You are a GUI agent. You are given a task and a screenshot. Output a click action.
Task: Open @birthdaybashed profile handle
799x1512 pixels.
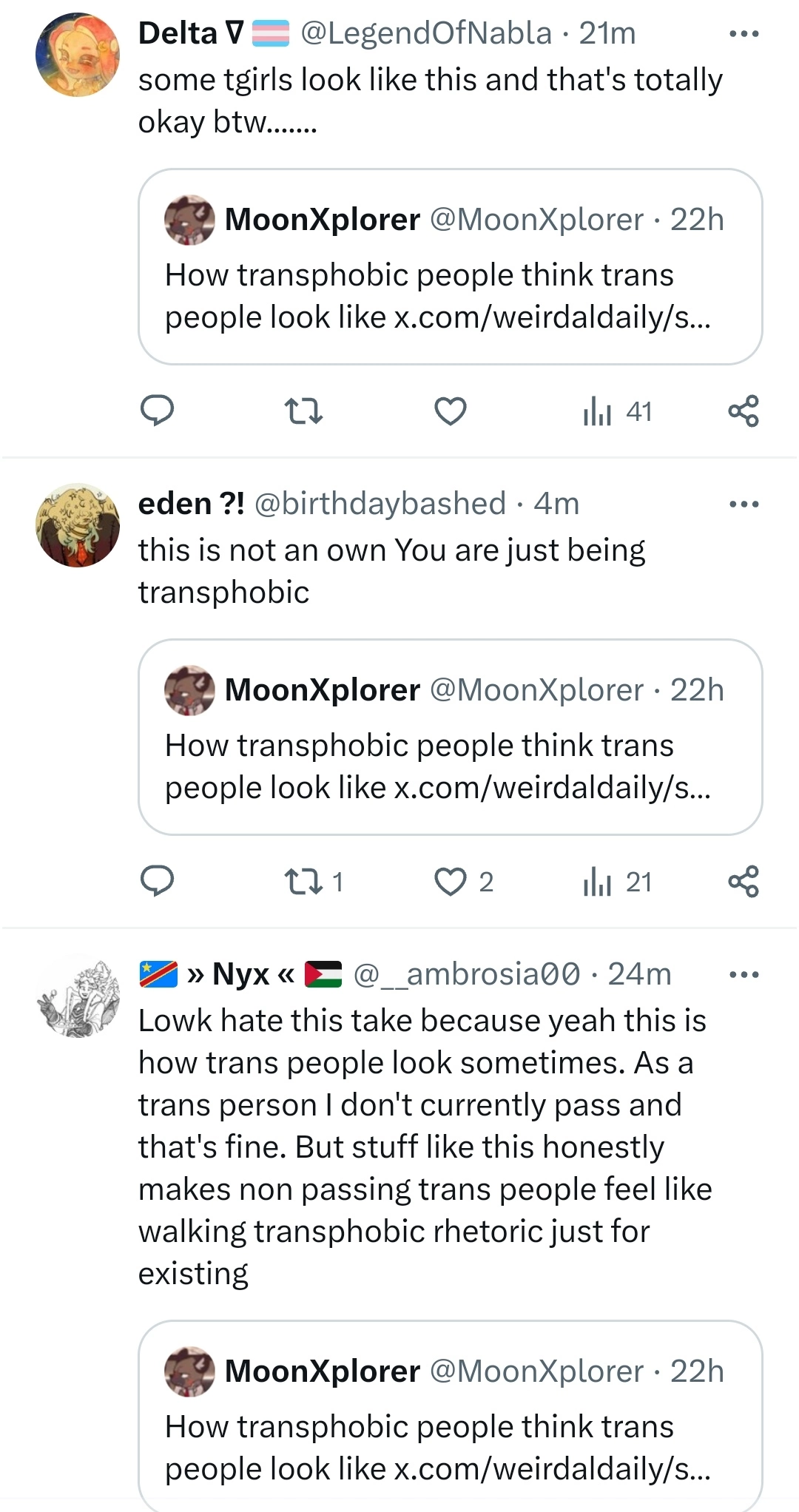[380, 504]
